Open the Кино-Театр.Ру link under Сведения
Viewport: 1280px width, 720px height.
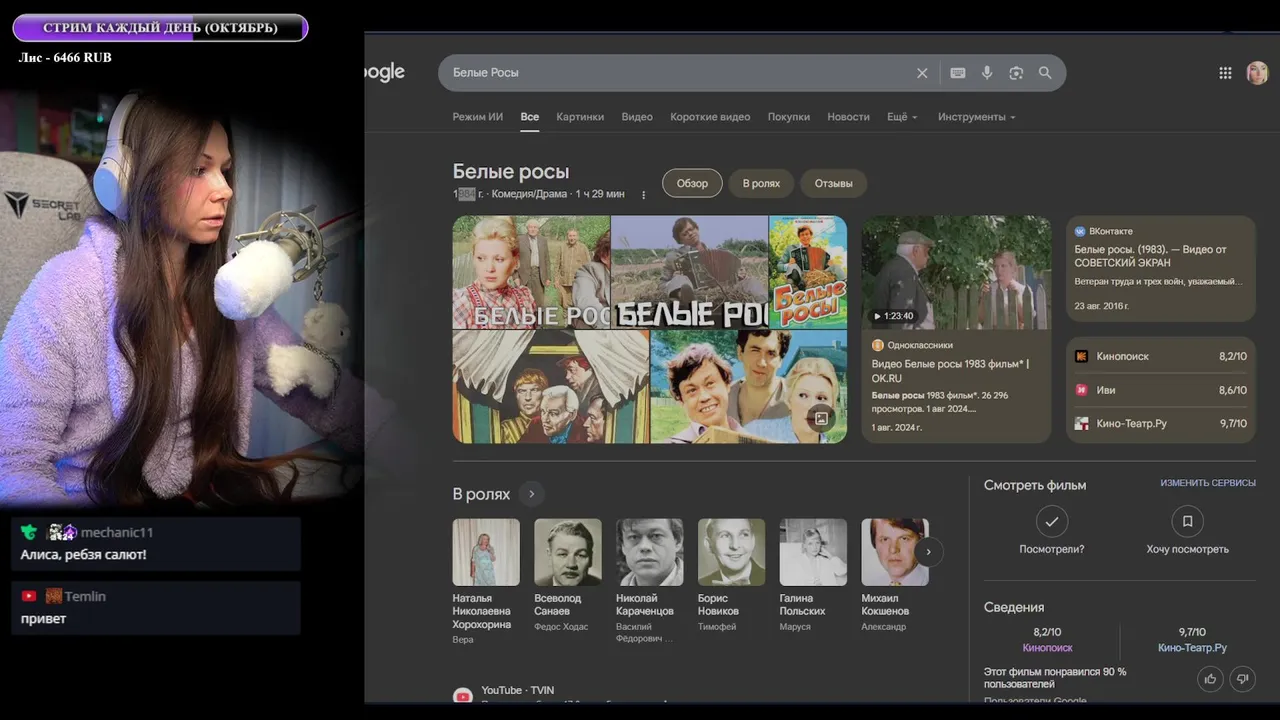pos(1192,648)
